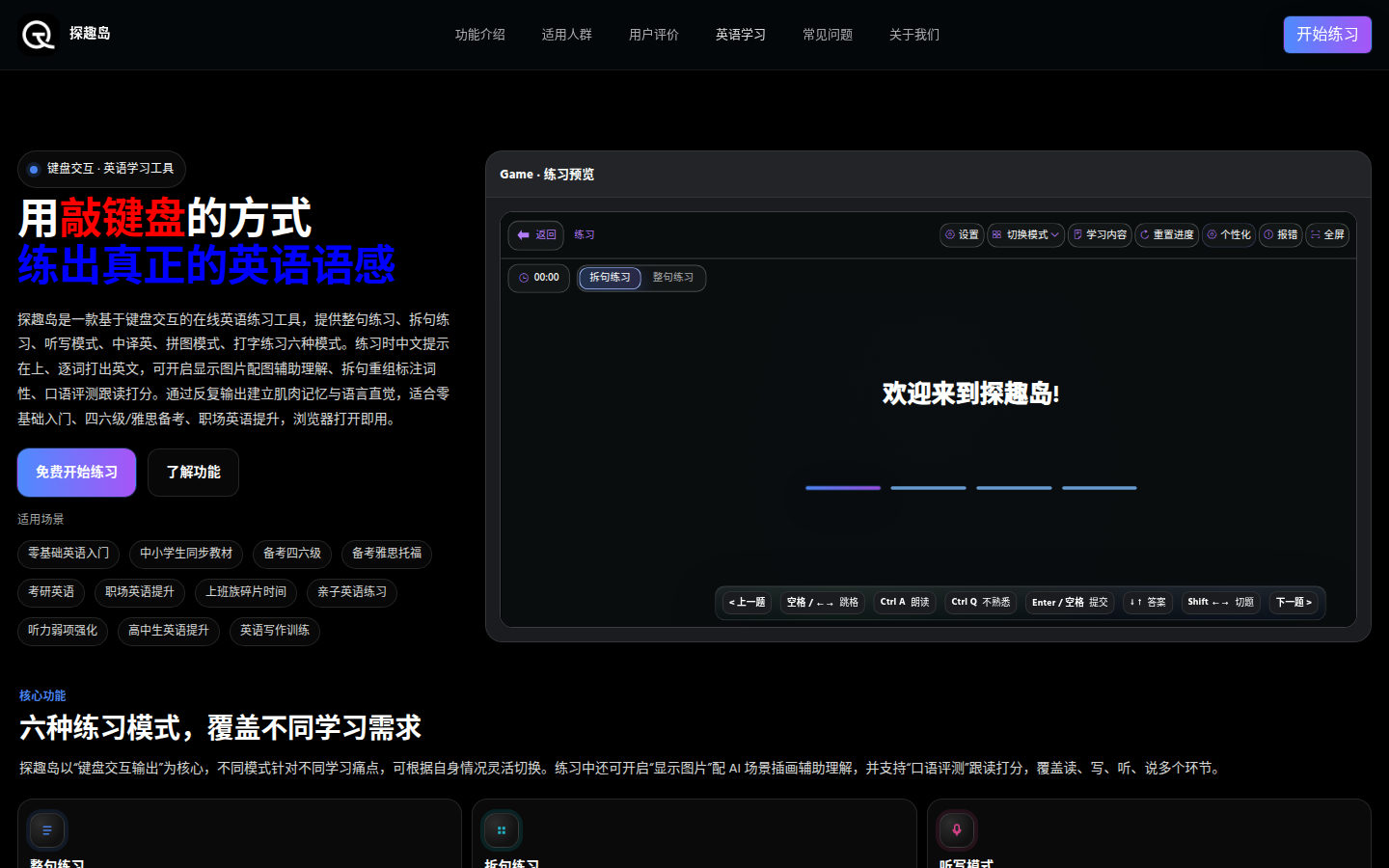Screen dimensions: 1389x868
Task: Select the 高中生英语提升 tag
Action: tap(169, 631)
